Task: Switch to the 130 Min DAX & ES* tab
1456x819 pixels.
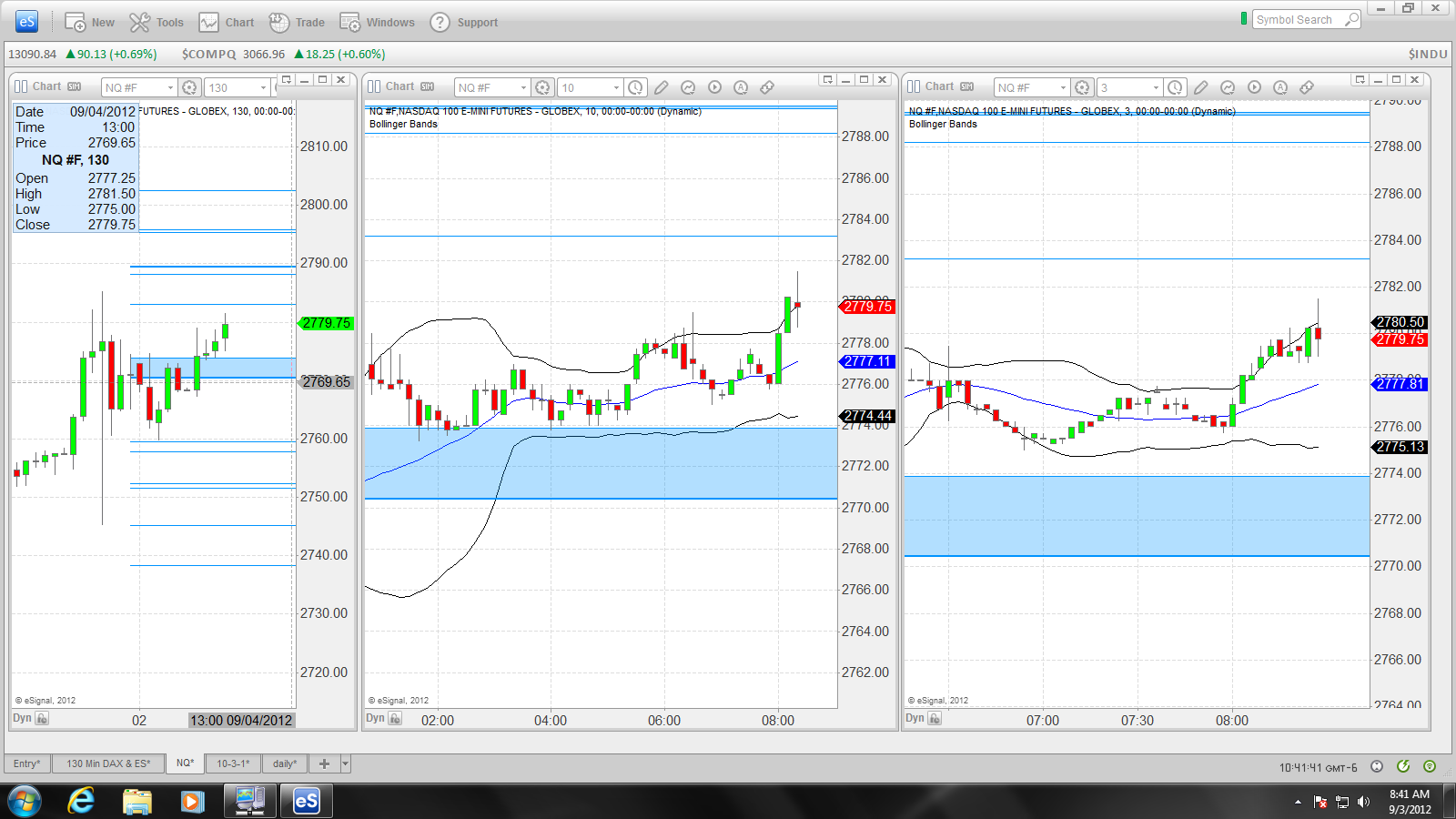Action: pos(108,763)
